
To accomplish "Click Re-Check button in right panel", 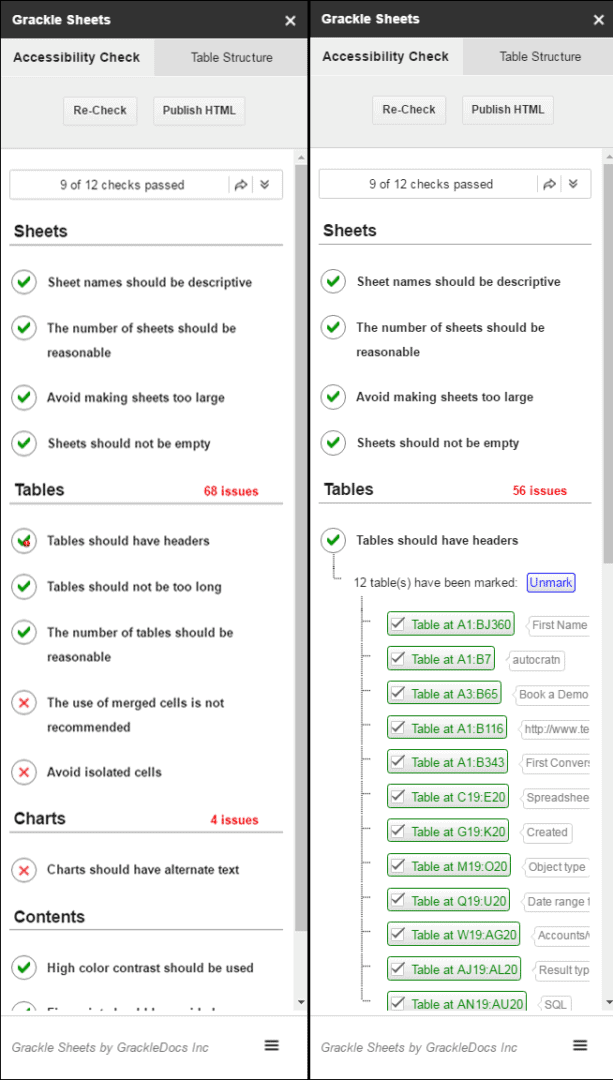I will pyautogui.click(x=409, y=110).
